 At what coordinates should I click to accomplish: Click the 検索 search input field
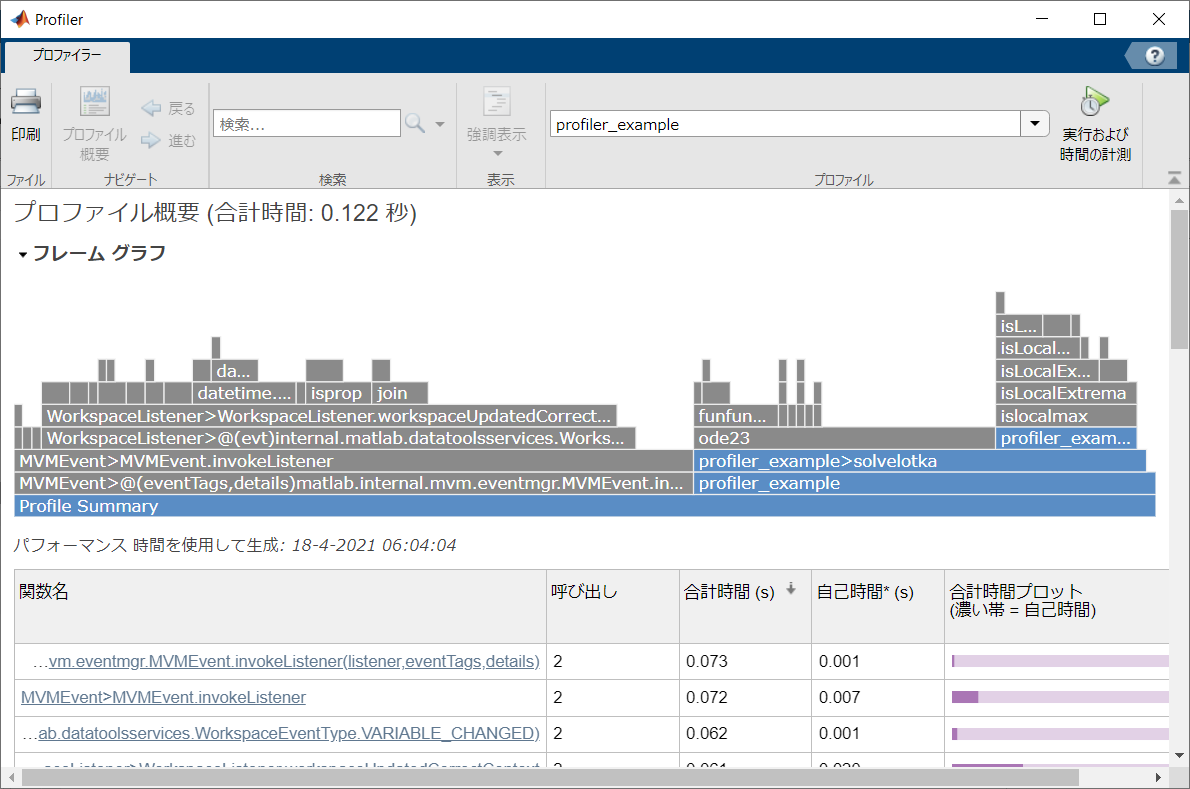click(306, 124)
